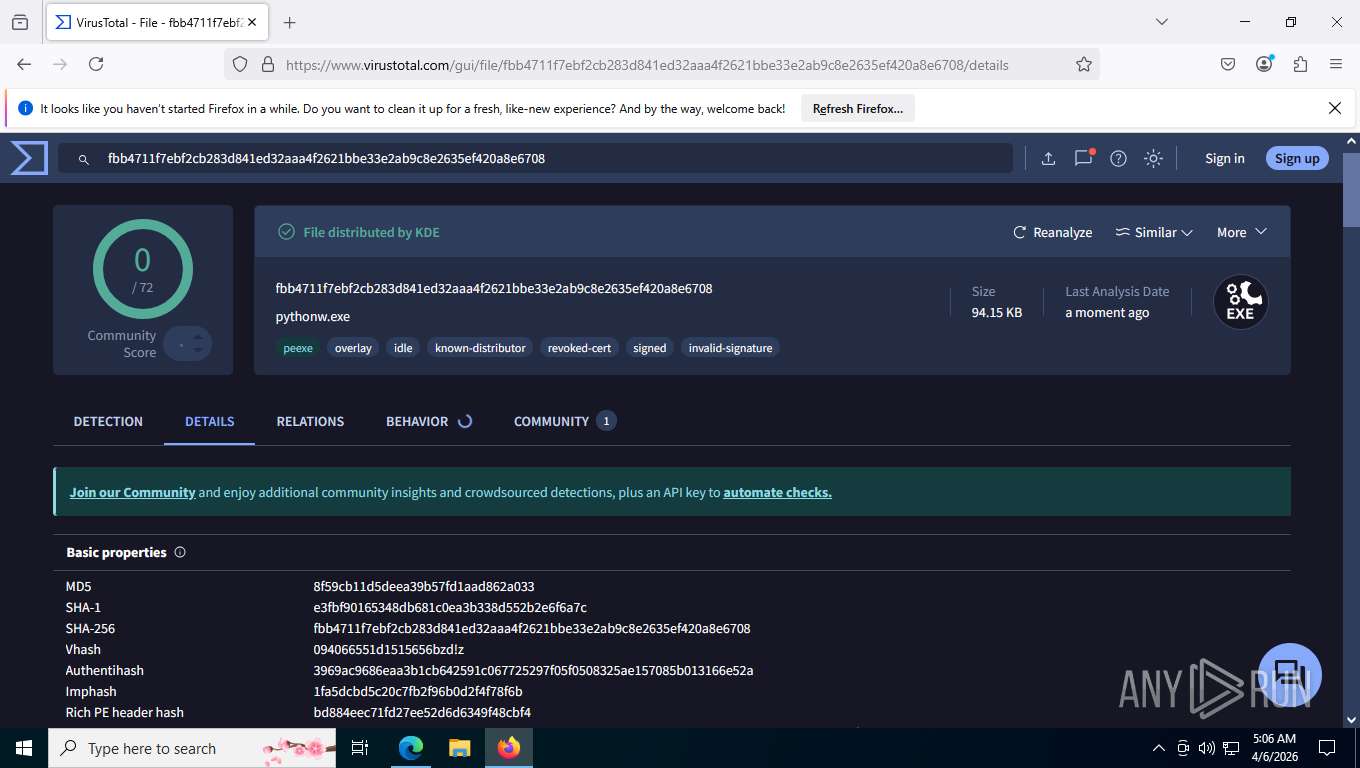Open the Firefox hamburger application menu
This screenshot has width=1360, height=768.
pyautogui.click(x=1336, y=64)
